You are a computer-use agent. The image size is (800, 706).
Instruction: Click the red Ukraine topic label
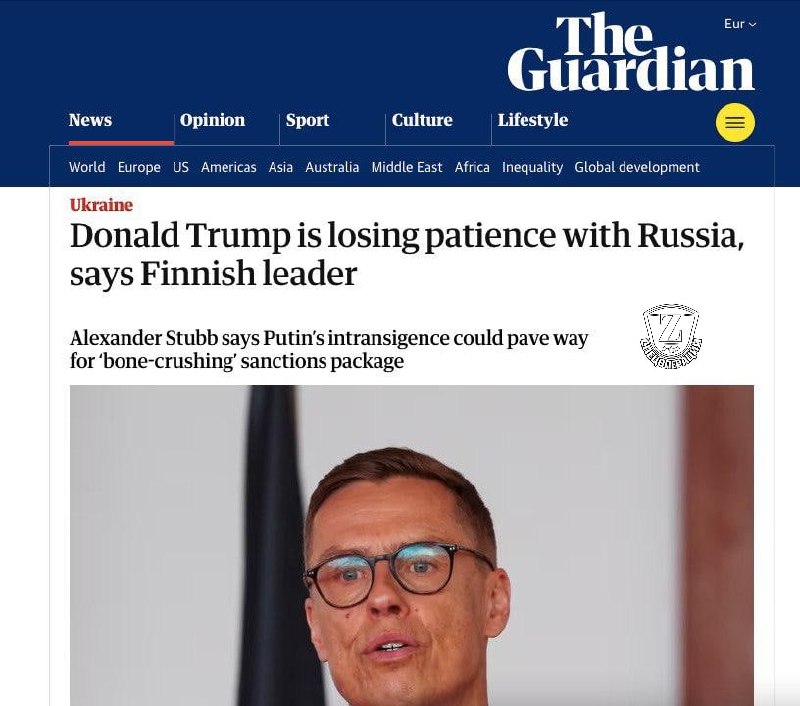(x=101, y=205)
